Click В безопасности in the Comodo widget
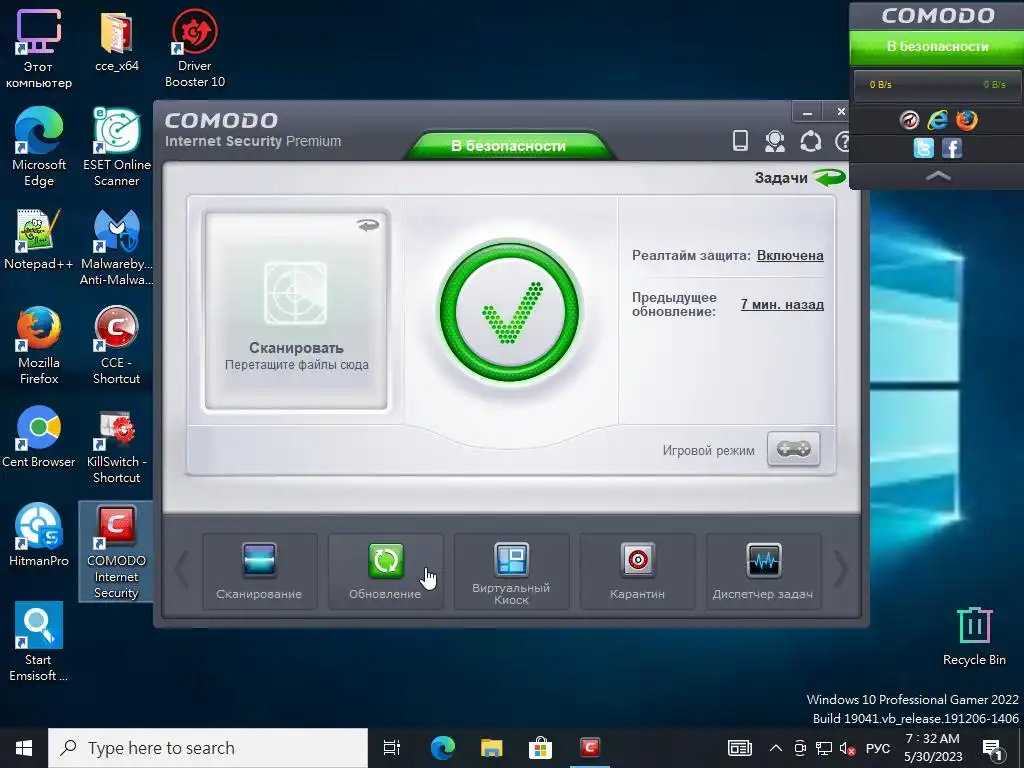 point(936,47)
